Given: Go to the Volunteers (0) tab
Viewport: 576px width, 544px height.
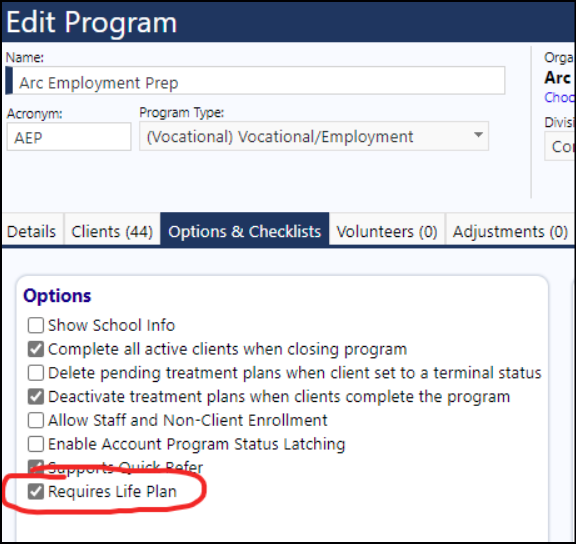Looking at the screenshot, I should click(387, 231).
